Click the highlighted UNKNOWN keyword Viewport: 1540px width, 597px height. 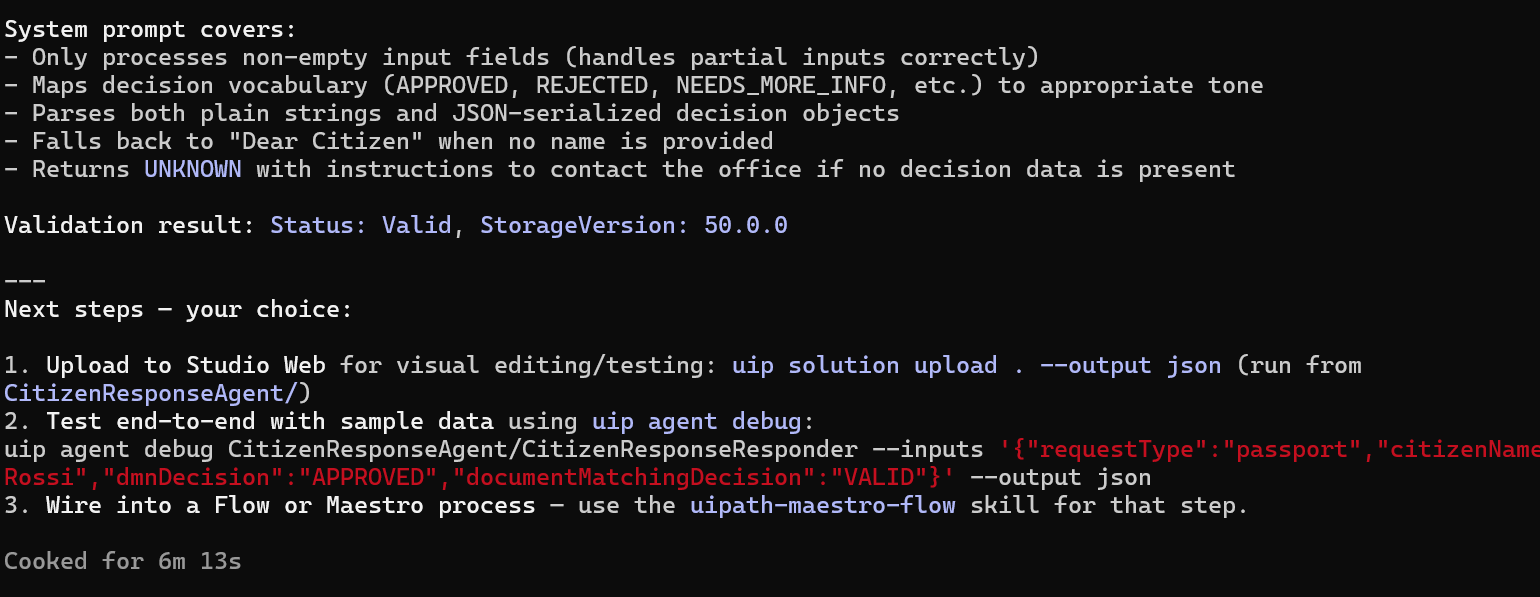tap(193, 169)
